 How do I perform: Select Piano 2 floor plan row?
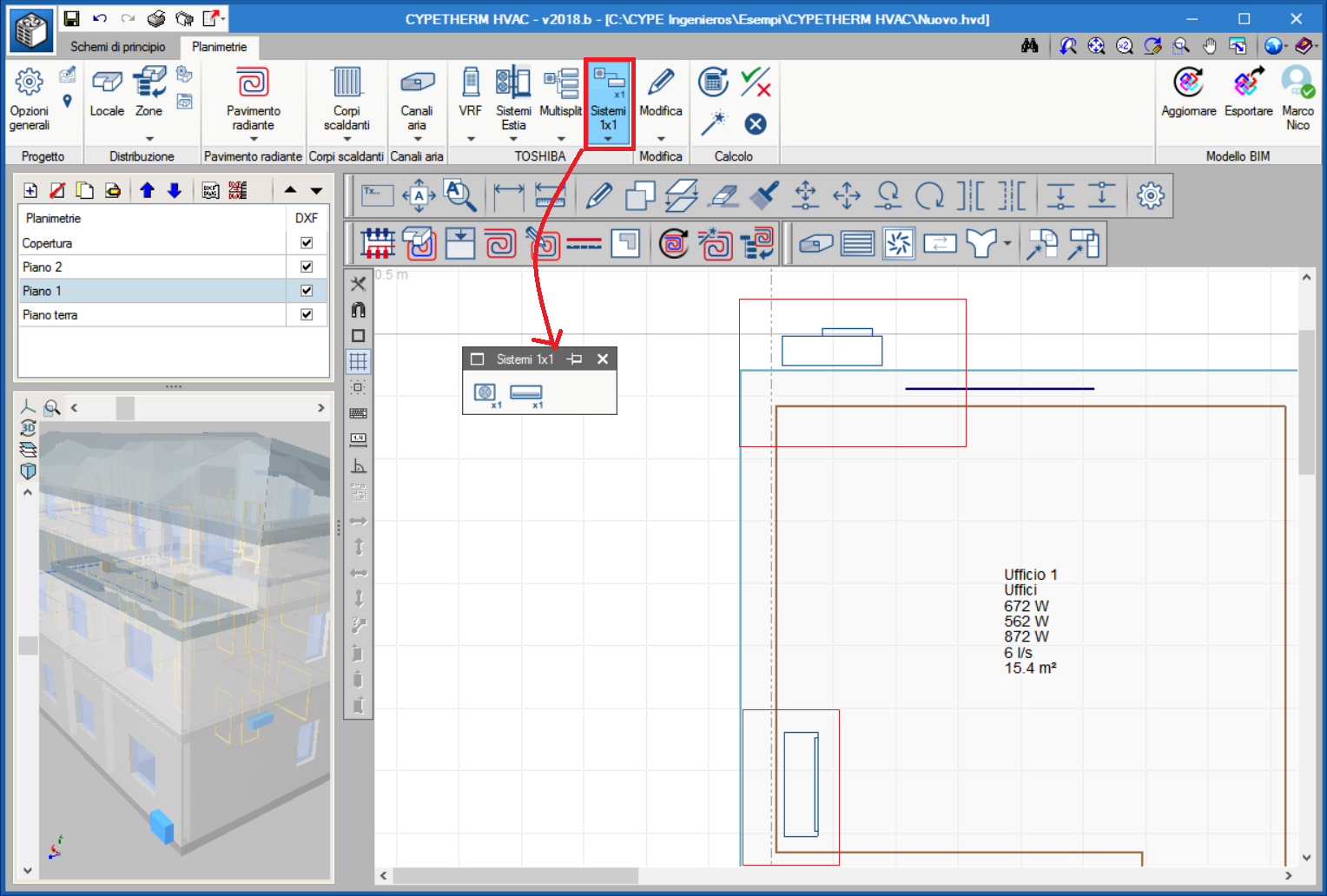(173, 267)
